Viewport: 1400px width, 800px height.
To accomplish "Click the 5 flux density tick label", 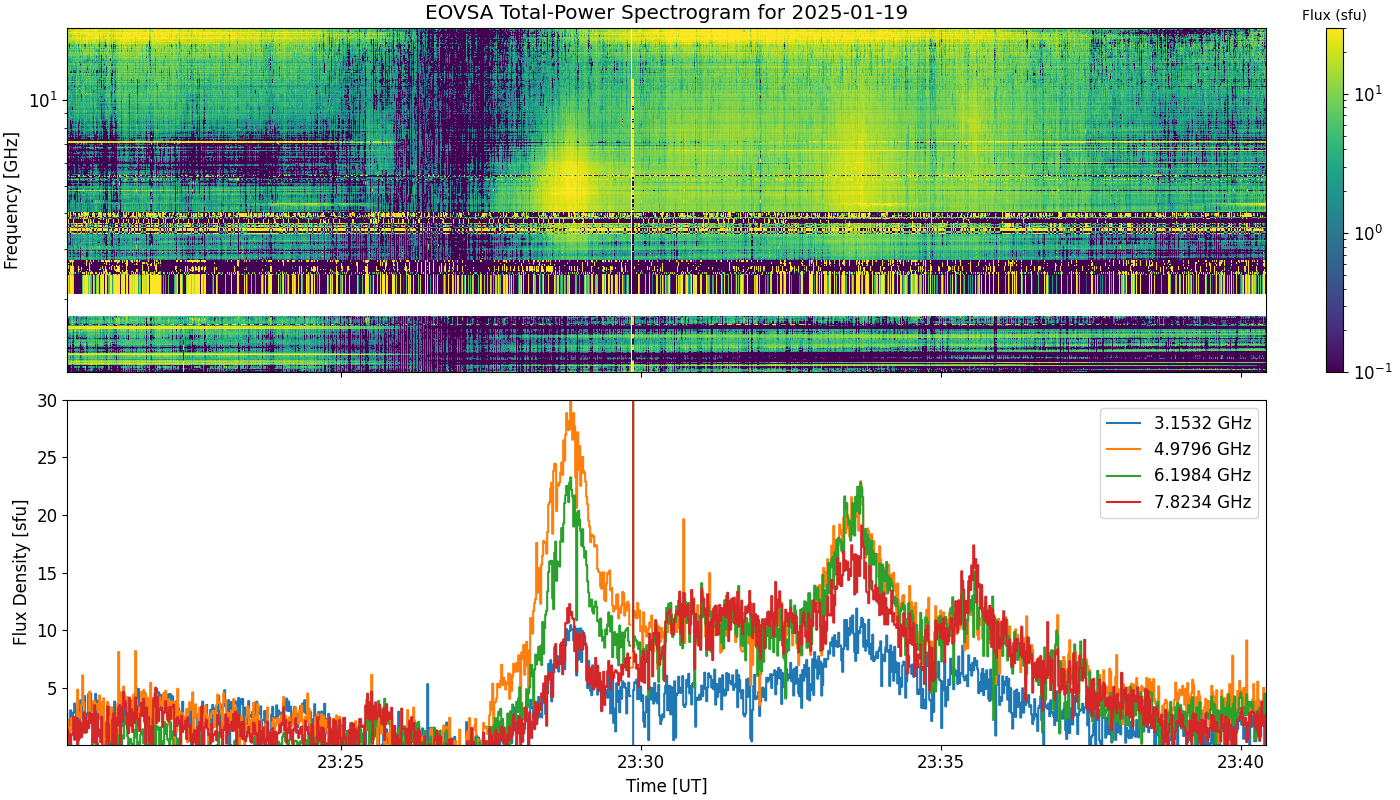I will coord(54,688).
